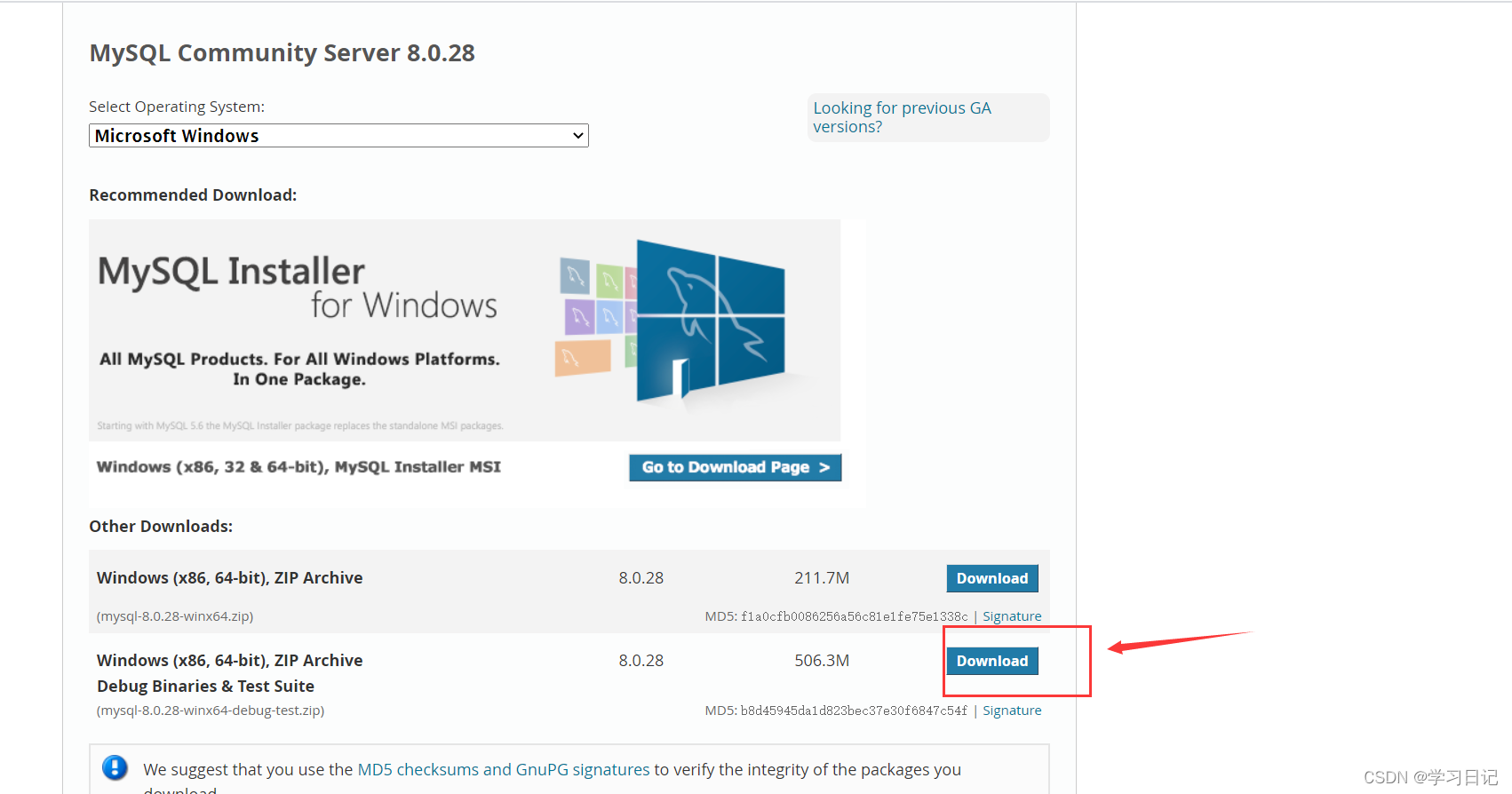The height and width of the screenshot is (794, 1512).
Task: Click the MD5 hash f1a0cfb0086256a56c81e1fe75e1338c
Action: [855, 616]
